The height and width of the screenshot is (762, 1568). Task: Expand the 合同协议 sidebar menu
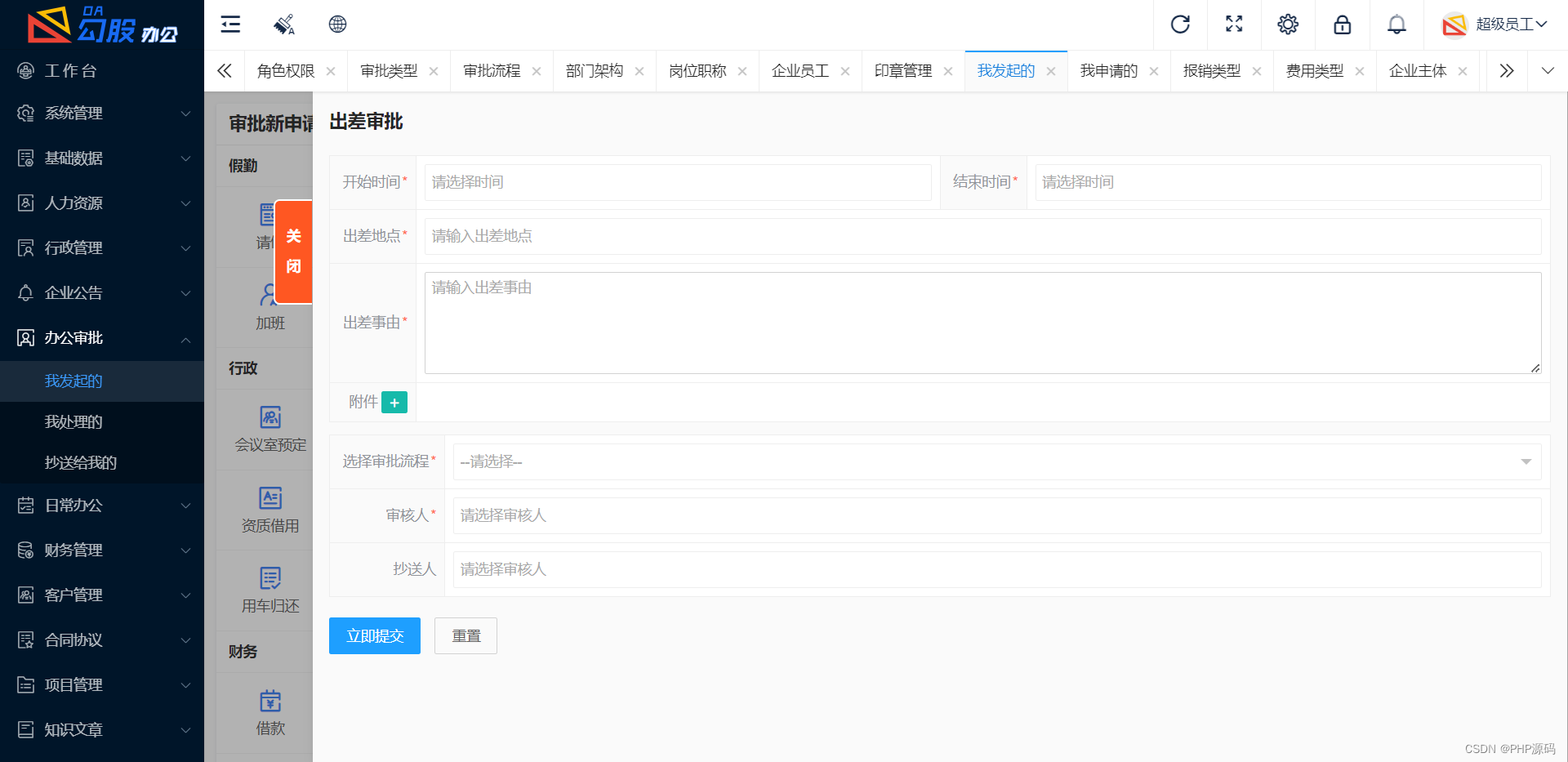click(102, 639)
